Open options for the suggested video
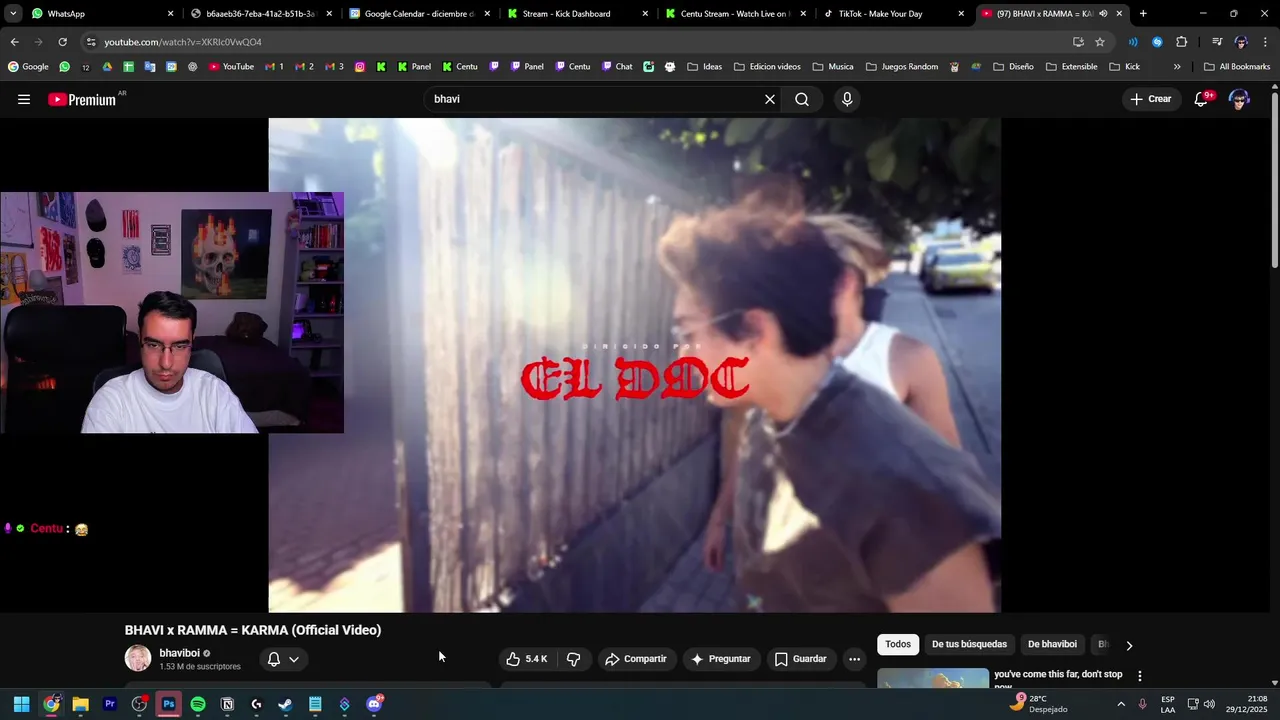The height and width of the screenshot is (720, 1280). pyautogui.click(x=1139, y=676)
